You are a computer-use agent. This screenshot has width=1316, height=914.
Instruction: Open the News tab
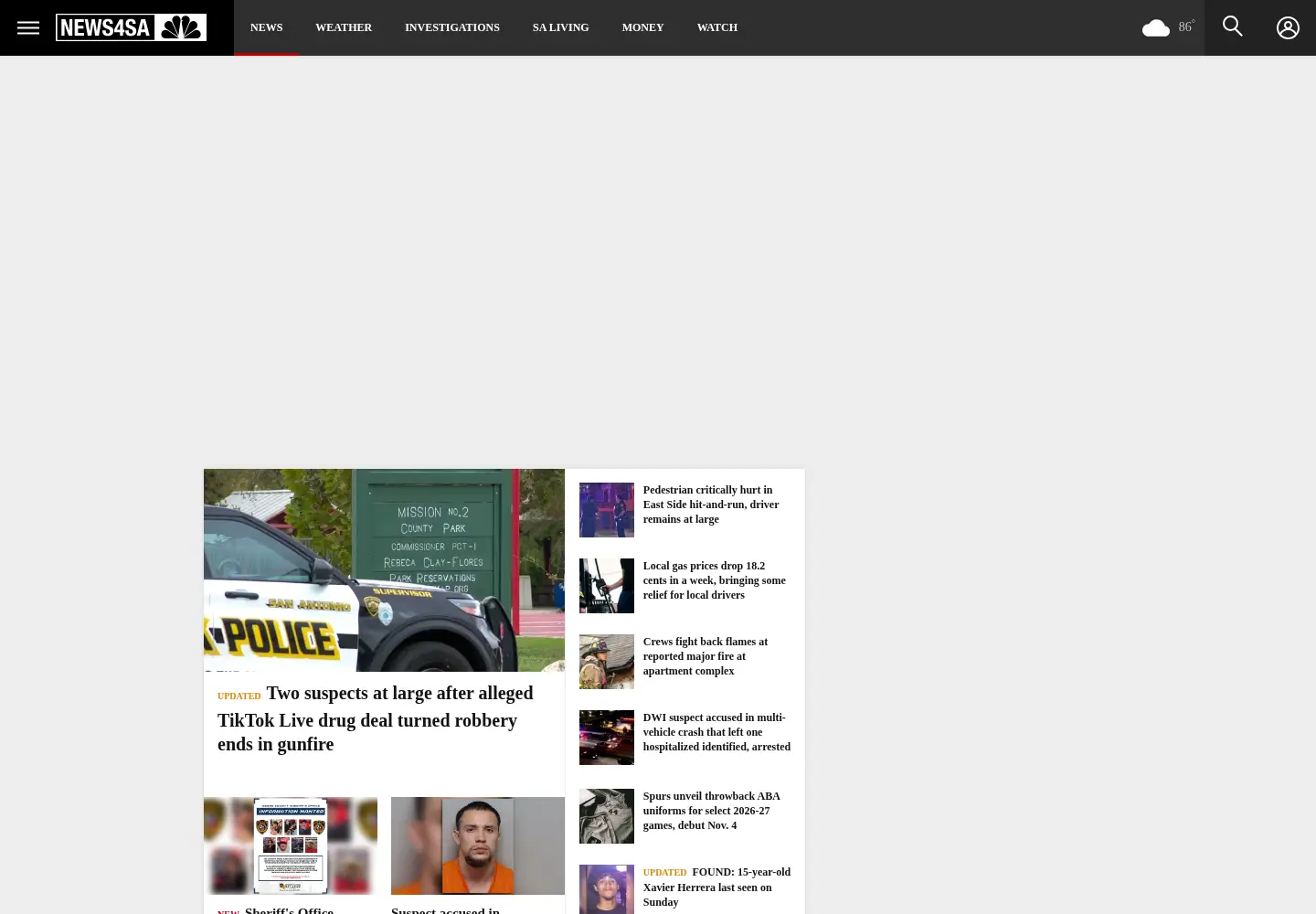point(267,27)
